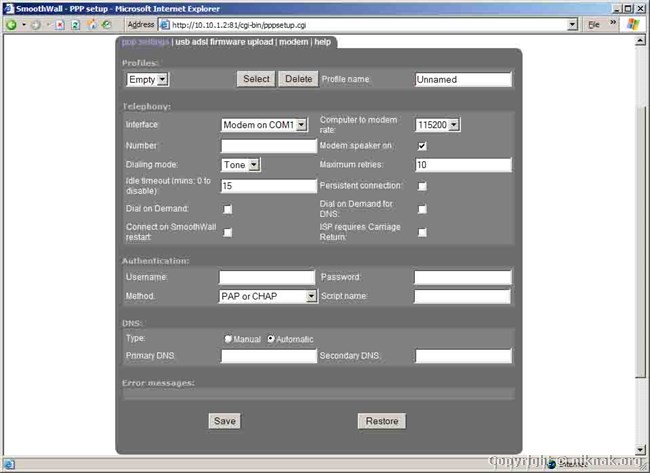The height and width of the screenshot is (473, 650).
Task: Open the Empty profile dropdown
Action: (x=147, y=79)
